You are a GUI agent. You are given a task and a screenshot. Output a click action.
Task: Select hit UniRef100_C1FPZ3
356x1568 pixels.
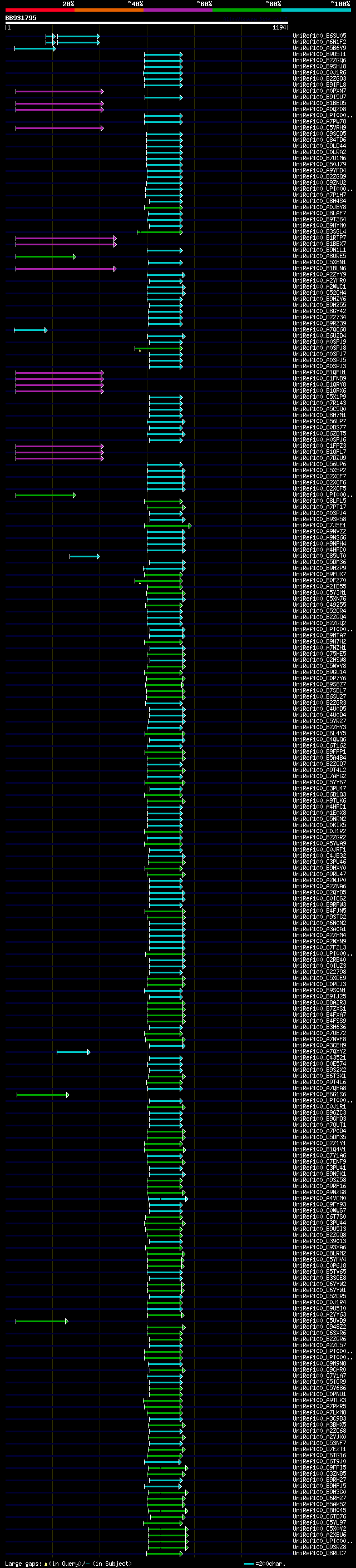point(319,446)
